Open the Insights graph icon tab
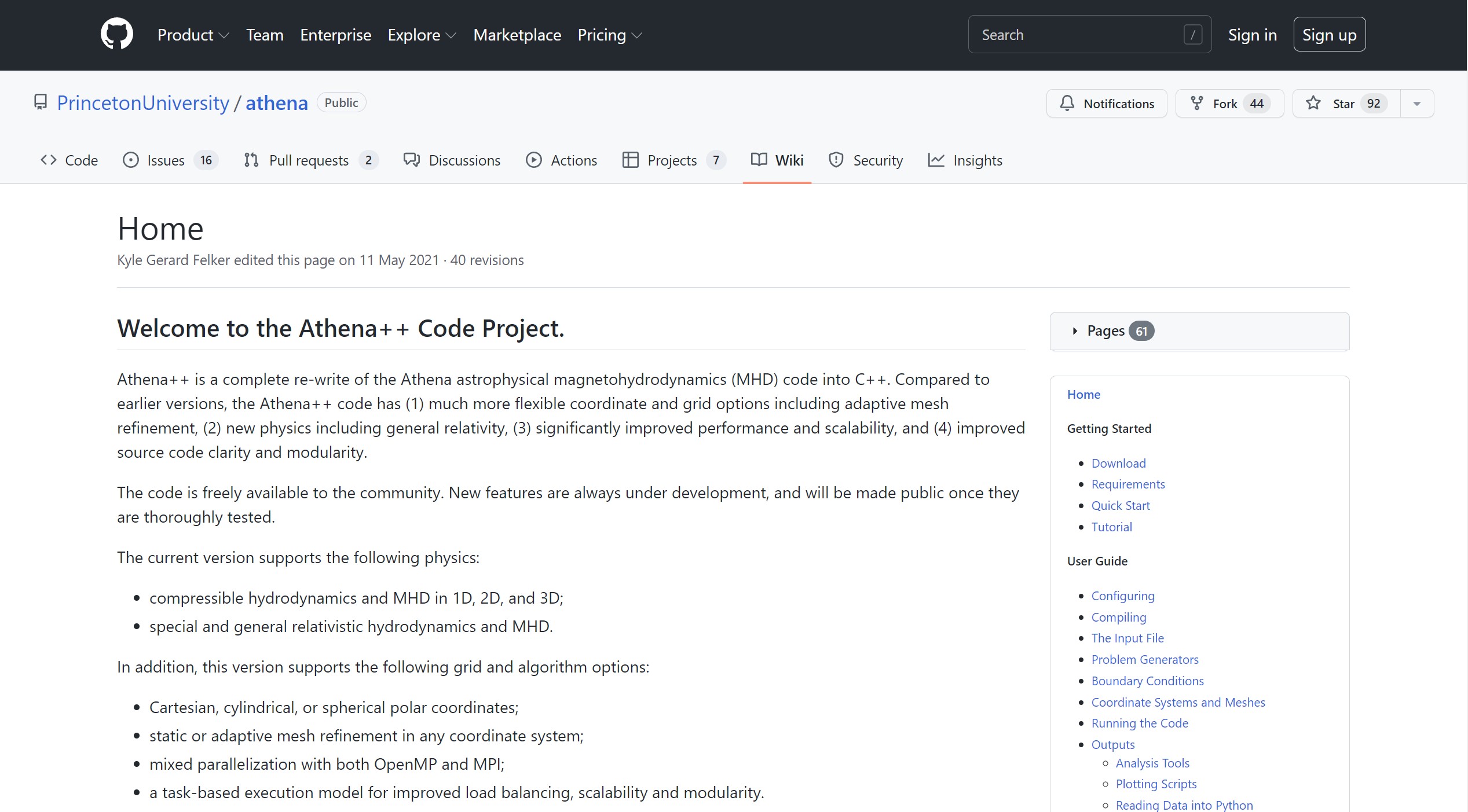The width and height of the screenshot is (1468, 812). (936, 160)
